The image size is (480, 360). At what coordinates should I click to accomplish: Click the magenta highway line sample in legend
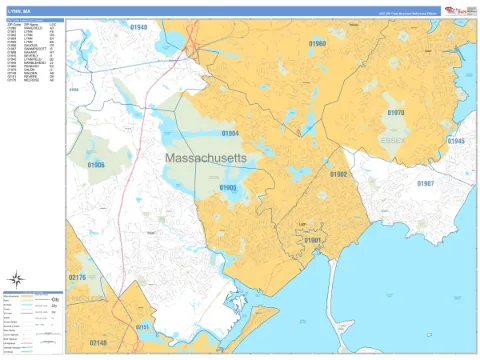[27, 343]
